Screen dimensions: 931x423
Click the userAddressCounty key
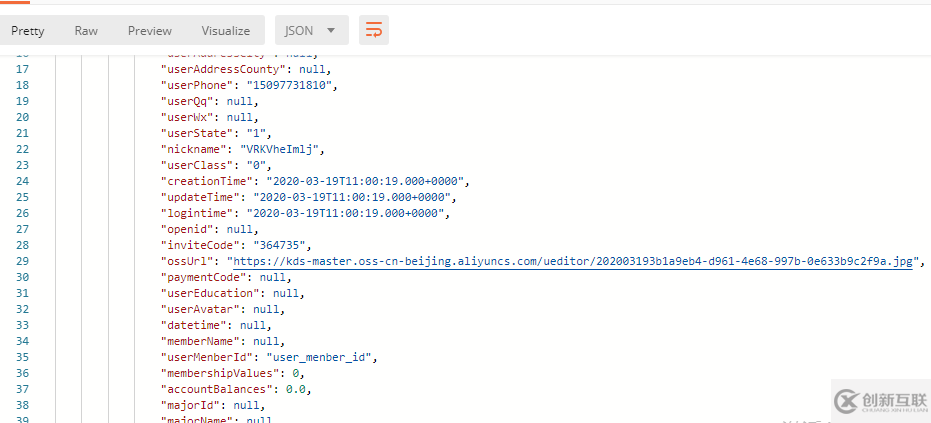[225, 69]
